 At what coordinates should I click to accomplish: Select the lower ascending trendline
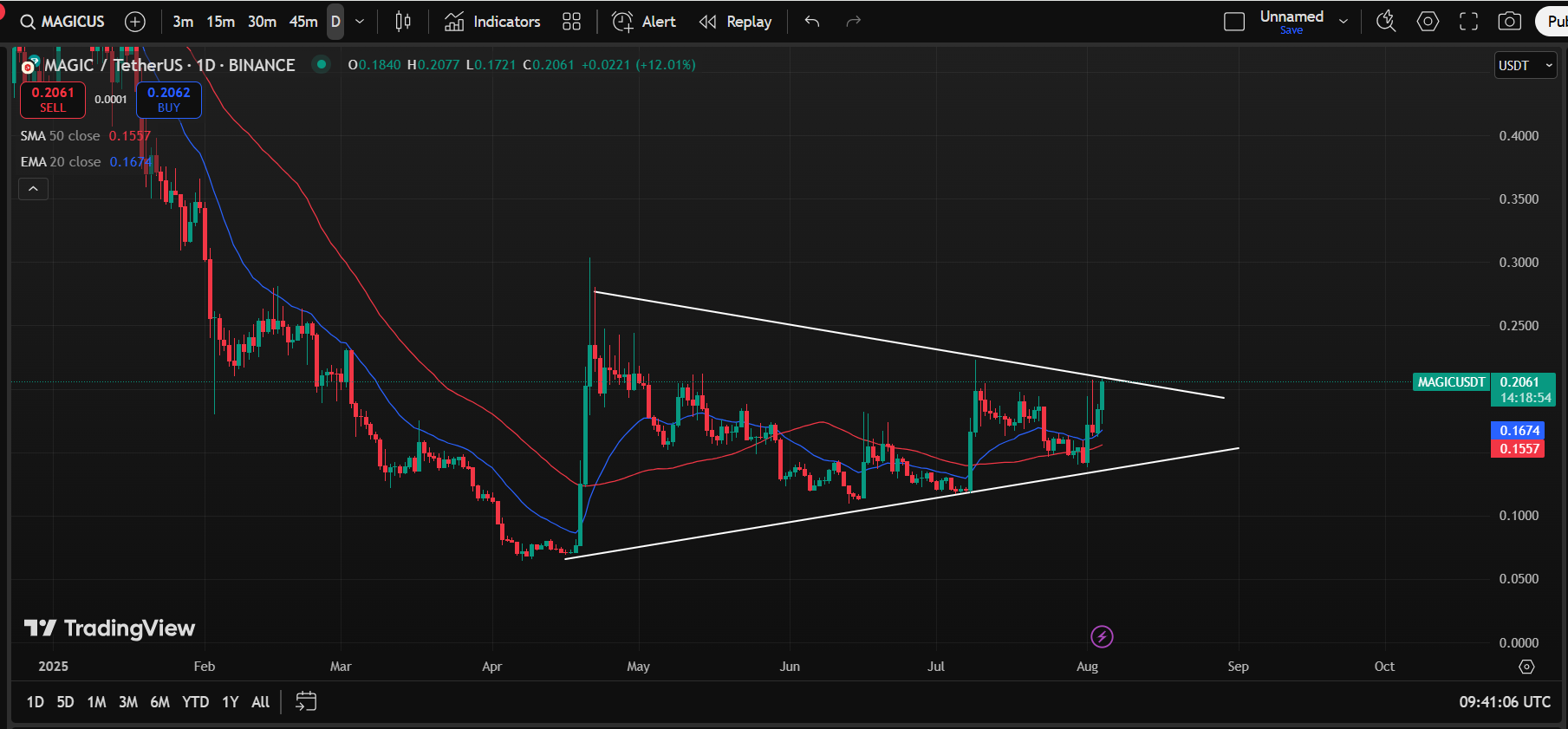coord(901,504)
